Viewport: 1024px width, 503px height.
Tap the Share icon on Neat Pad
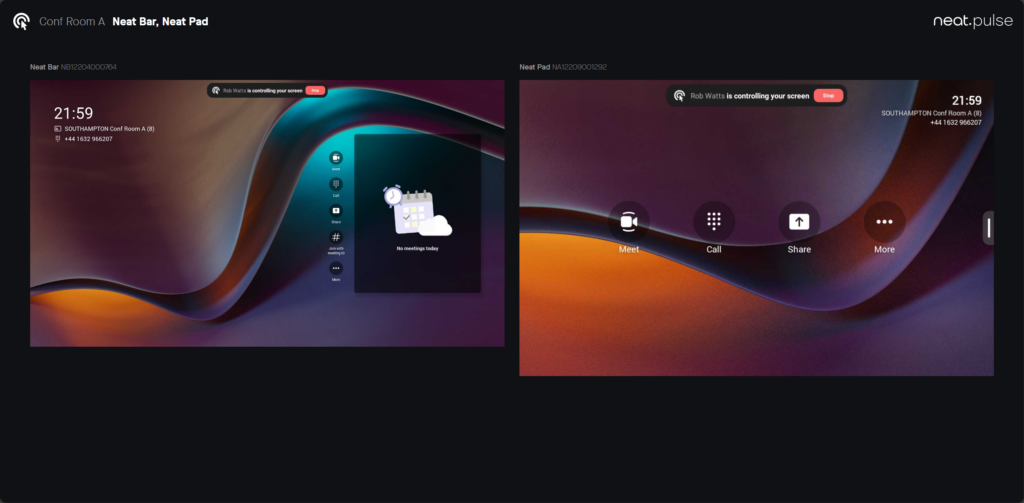coord(799,222)
